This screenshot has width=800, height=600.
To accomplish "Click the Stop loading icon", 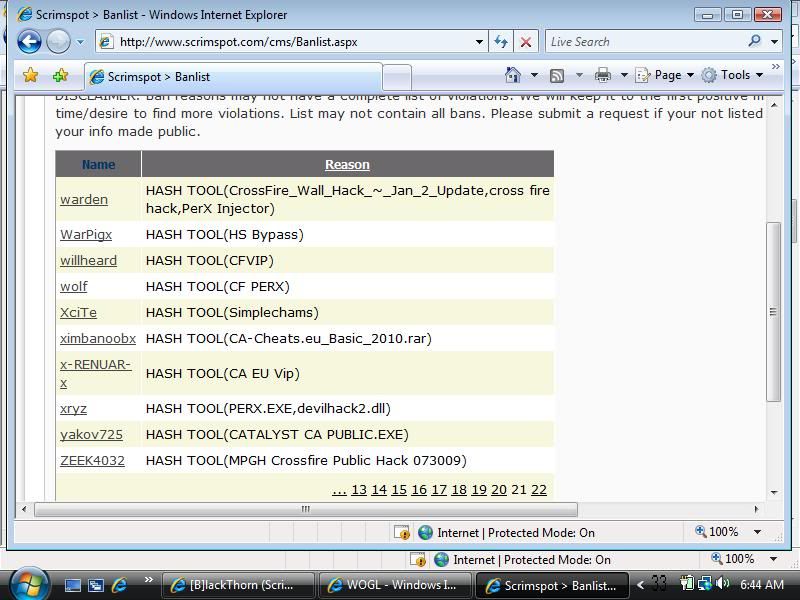I will point(526,41).
